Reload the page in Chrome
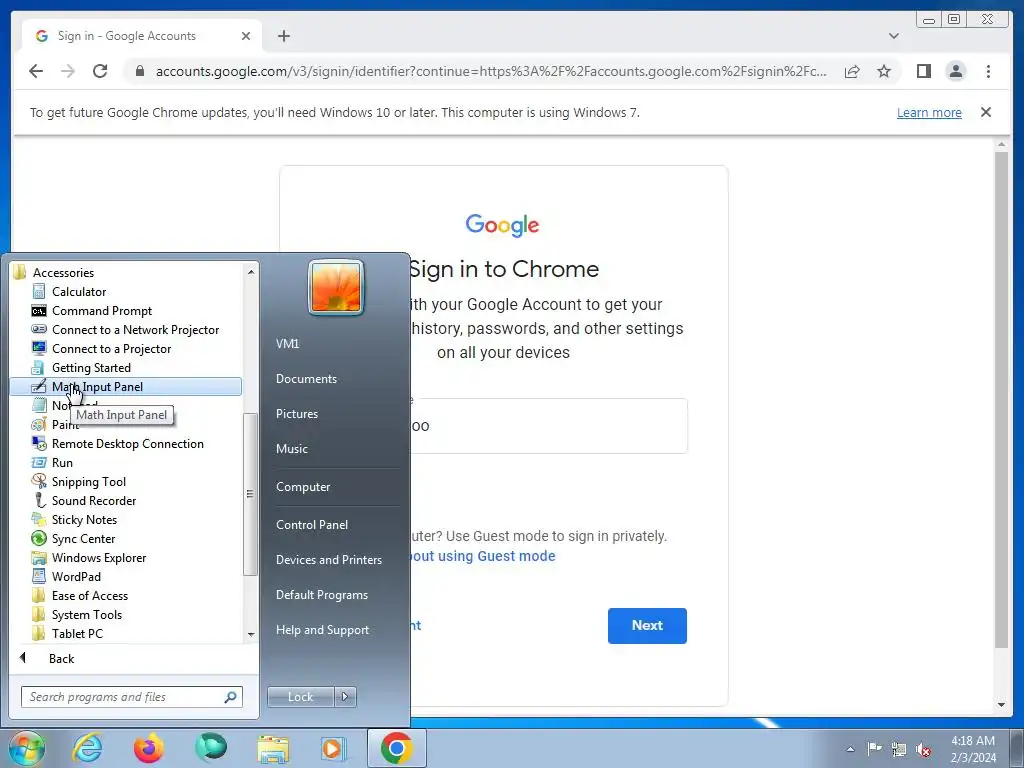 [100, 71]
